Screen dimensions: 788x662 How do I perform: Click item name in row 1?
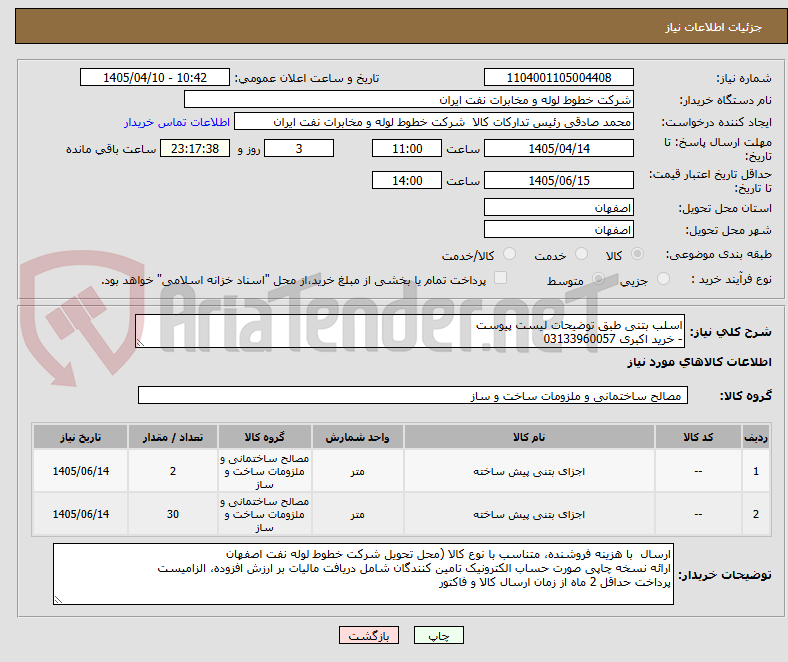(x=529, y=471)
